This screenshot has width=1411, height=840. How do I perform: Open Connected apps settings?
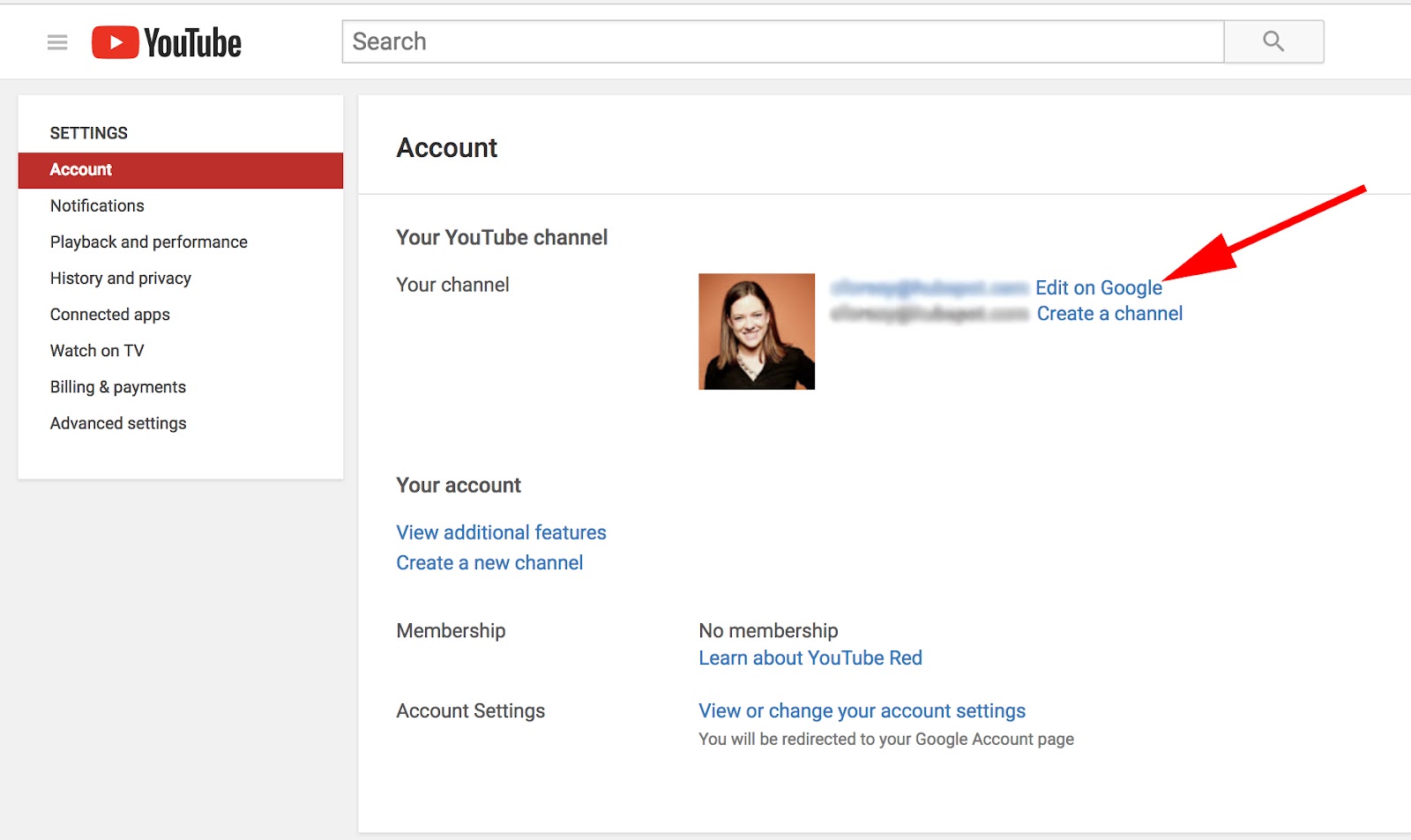coord(110,315)
